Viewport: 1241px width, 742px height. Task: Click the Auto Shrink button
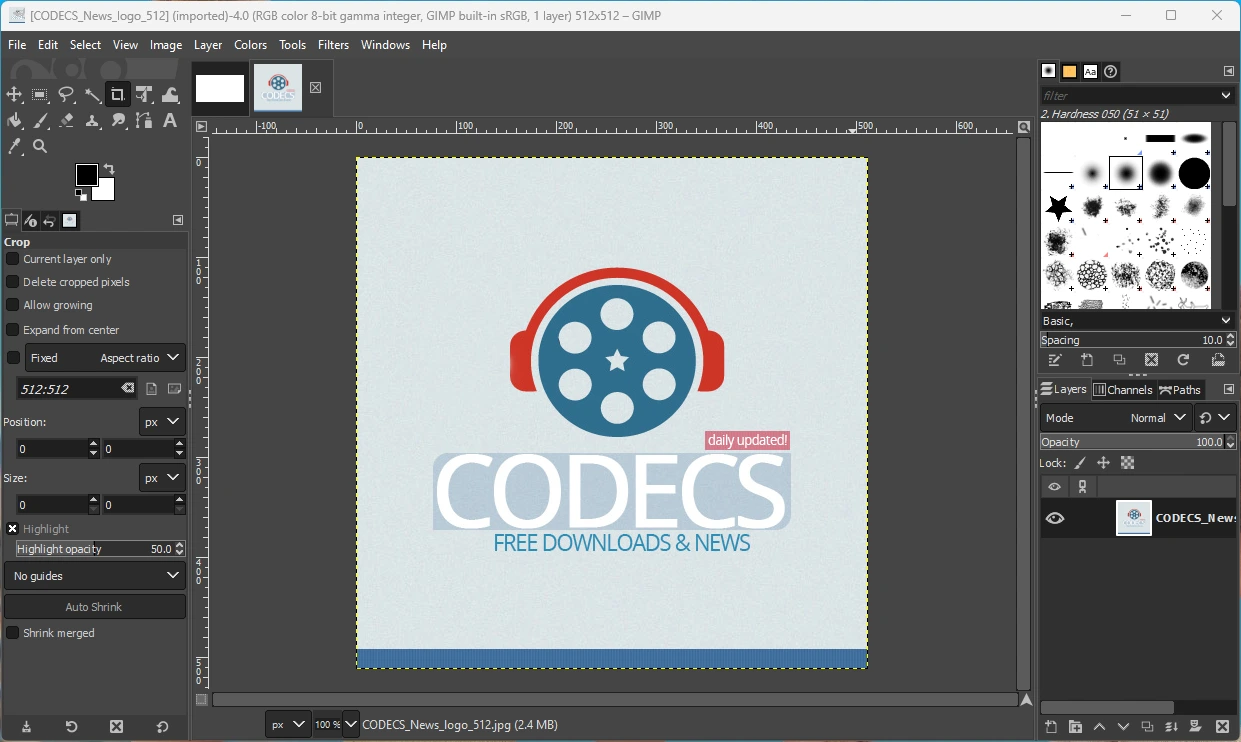pos(95,607)
